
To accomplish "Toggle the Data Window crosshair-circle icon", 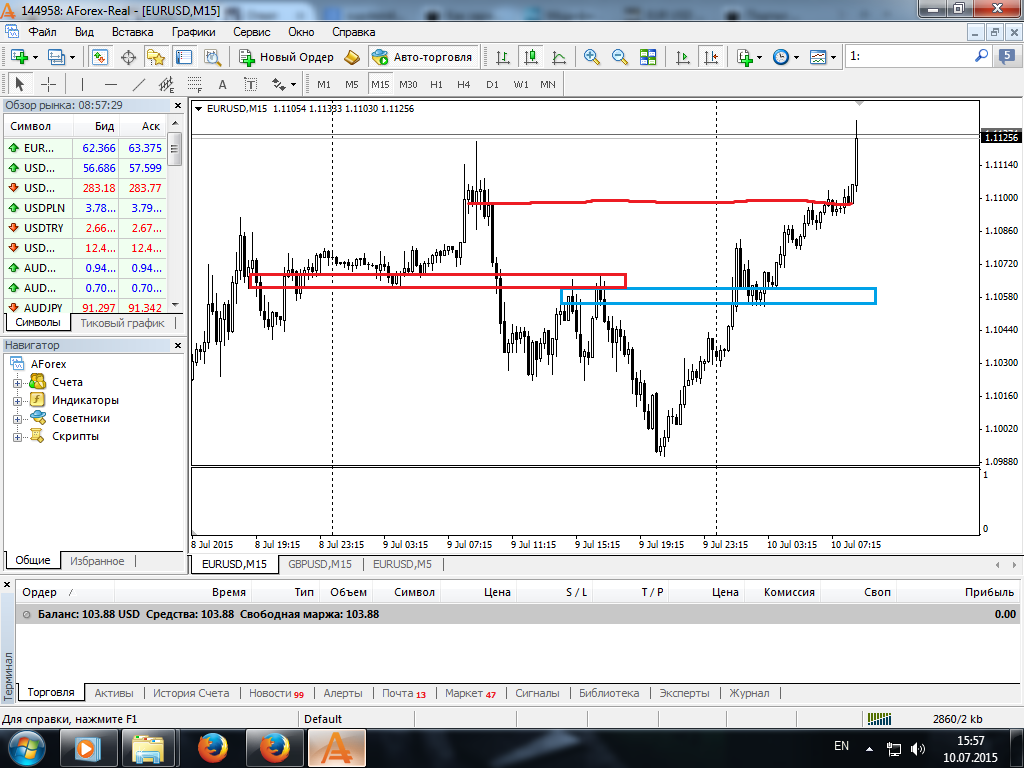I will click(128, 57).
